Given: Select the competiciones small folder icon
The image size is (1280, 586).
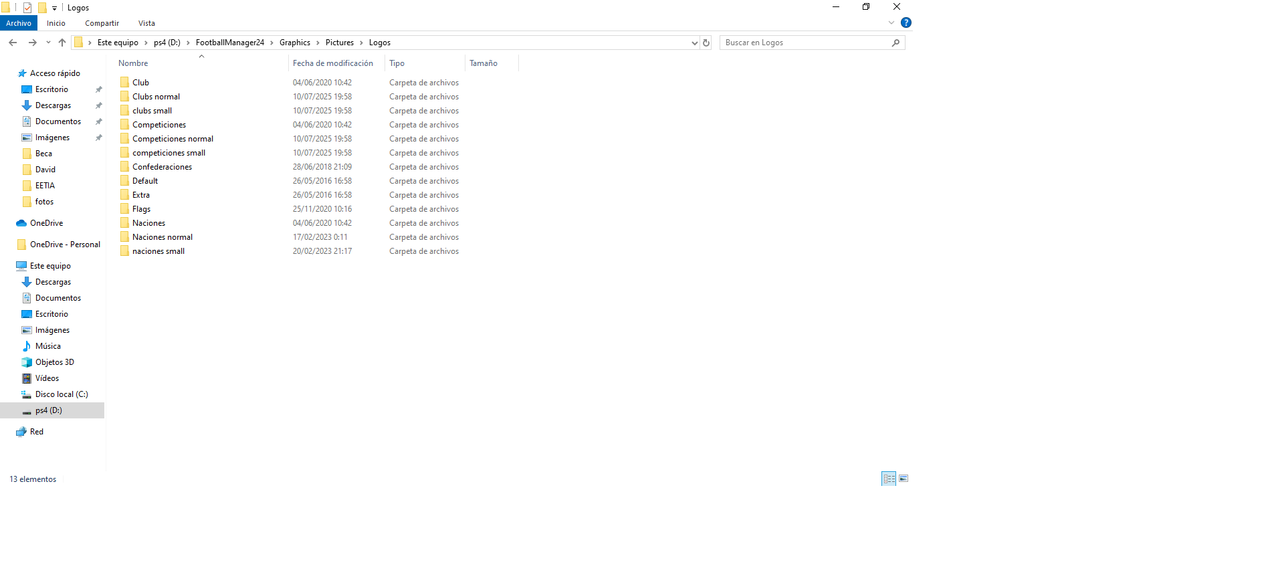Looking at the screenshot, I should [125, 153].
